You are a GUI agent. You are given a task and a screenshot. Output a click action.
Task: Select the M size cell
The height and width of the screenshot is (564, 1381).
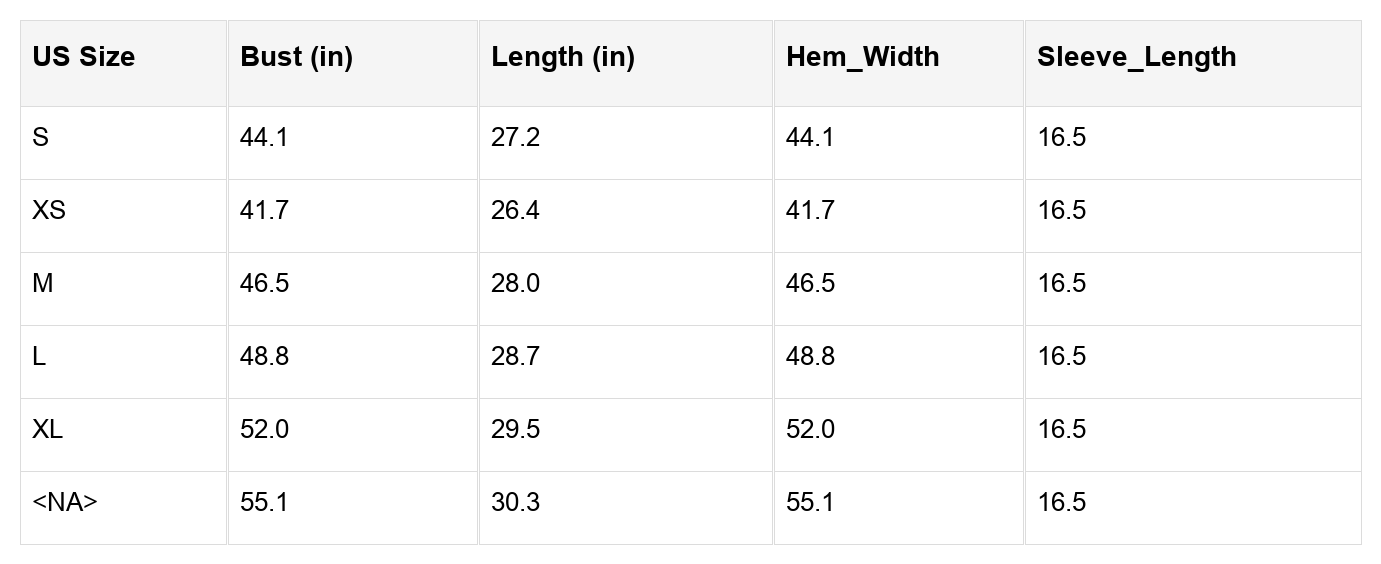[x=43, y=284]
